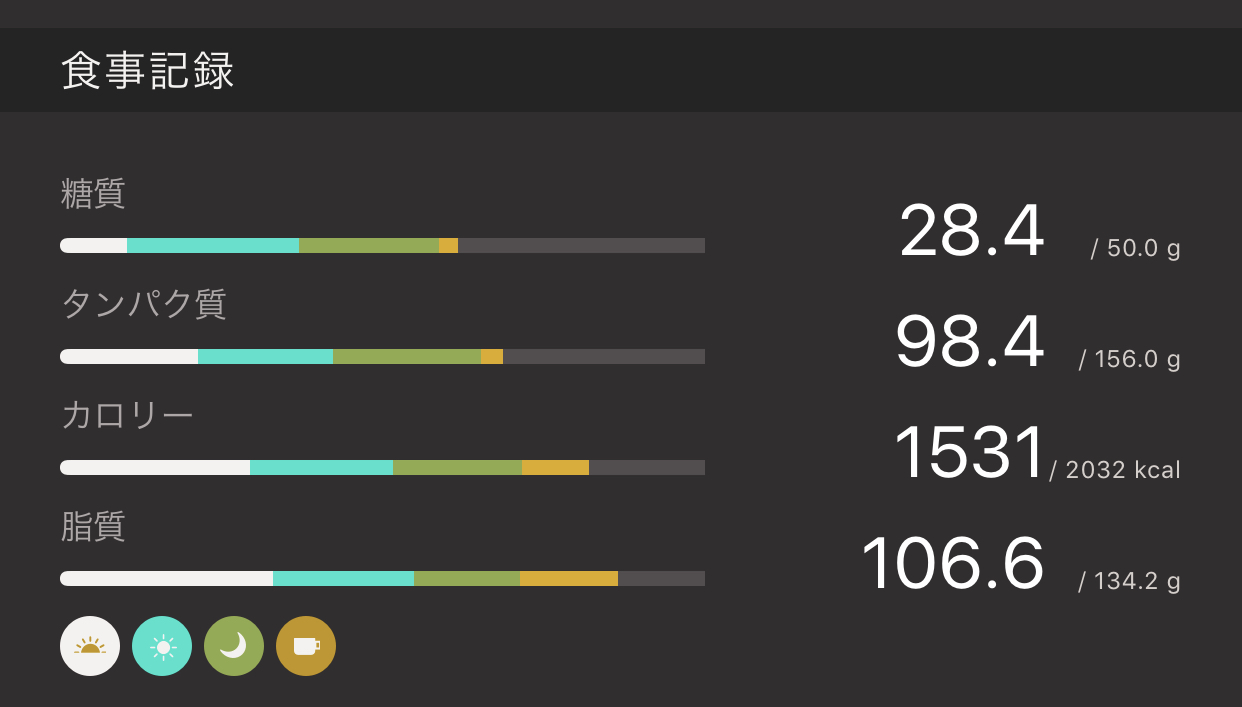Viewport: 1242px width, 707px height.
Task: Tap the dinner moon icon
Action: pos(234,646)
